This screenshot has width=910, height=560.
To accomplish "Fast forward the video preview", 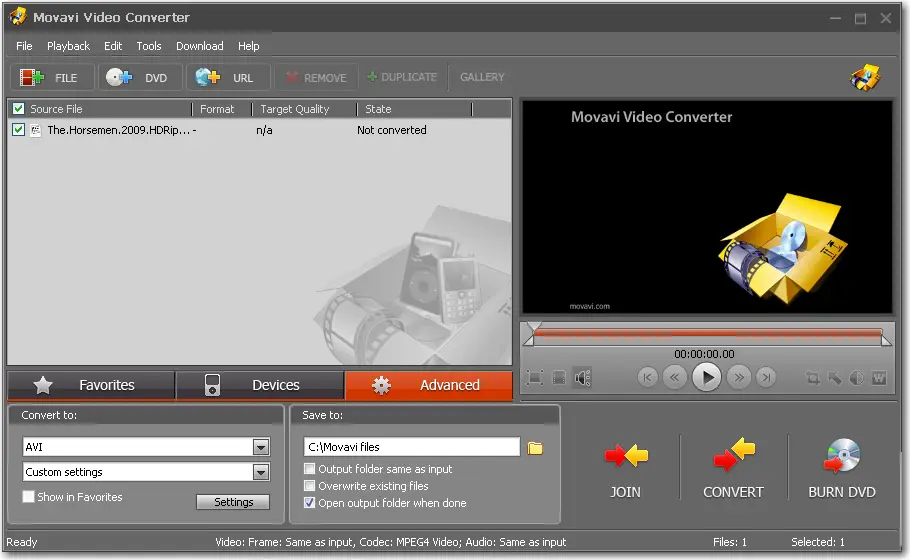I will click(x=739, y=378).
